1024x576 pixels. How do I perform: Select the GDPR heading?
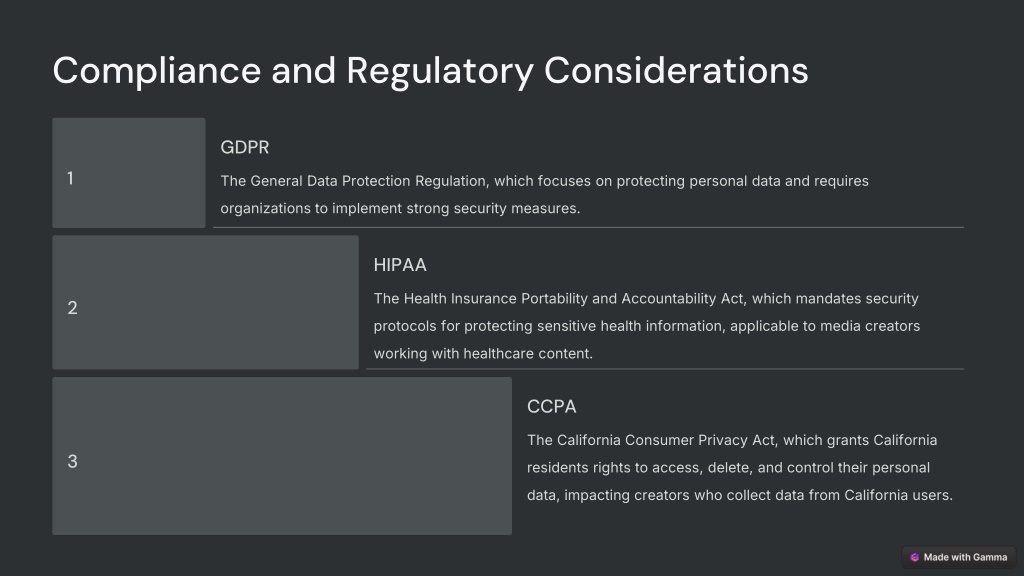[x=245, y=148]
